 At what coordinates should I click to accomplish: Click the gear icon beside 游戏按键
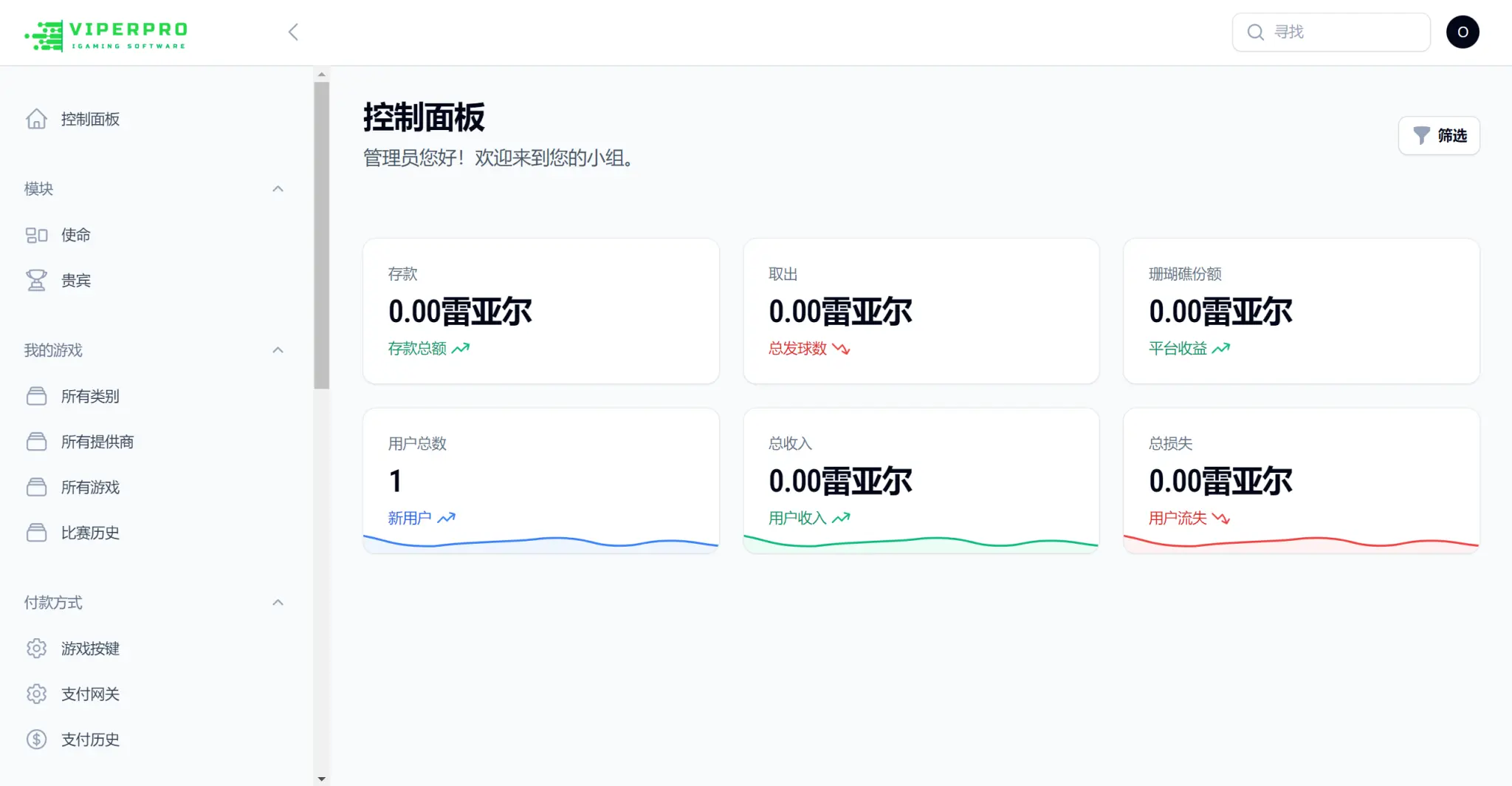tap(36, 649)
